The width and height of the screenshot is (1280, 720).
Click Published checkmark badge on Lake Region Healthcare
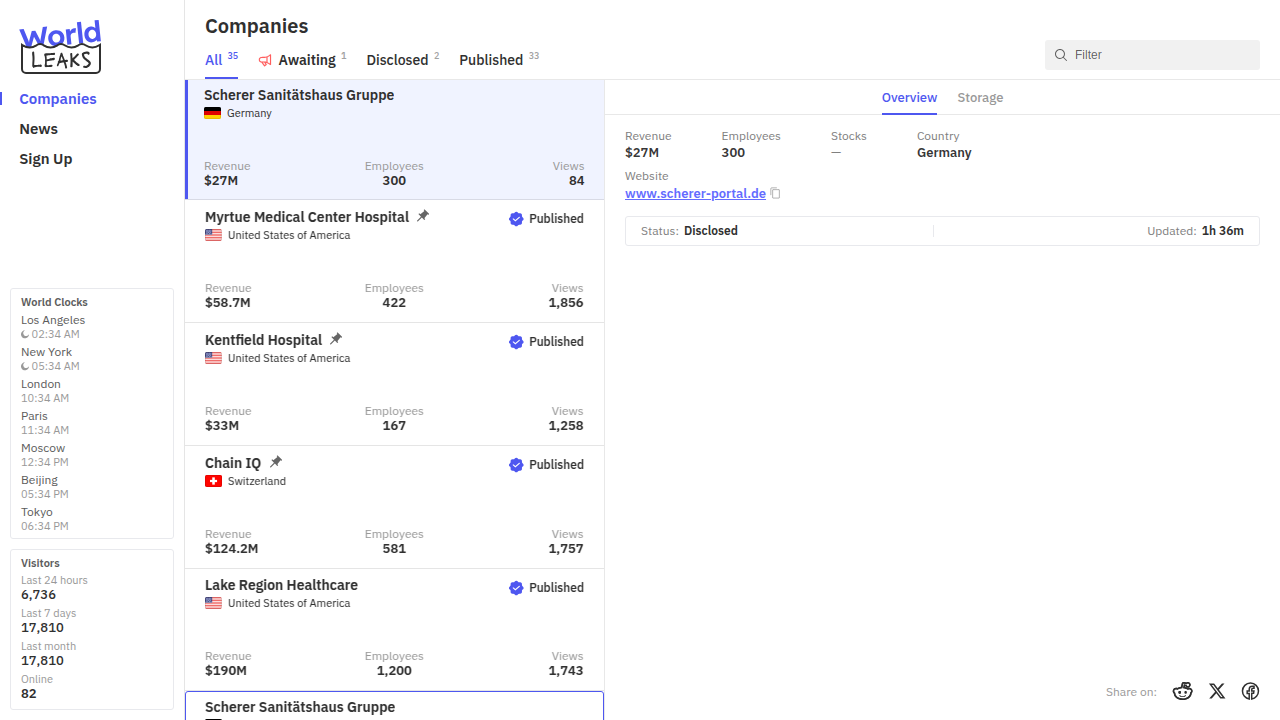click(x=516, y=588)
